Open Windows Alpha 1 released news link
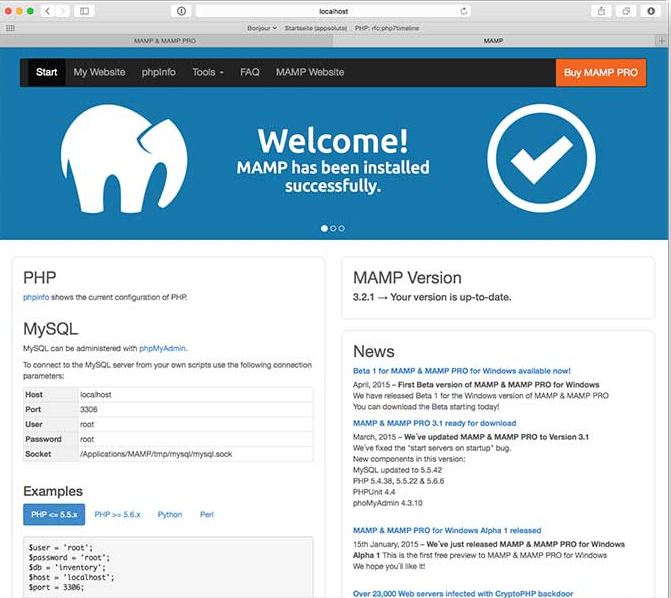This screenshot has height=598, width=671. tap(447, 531)
